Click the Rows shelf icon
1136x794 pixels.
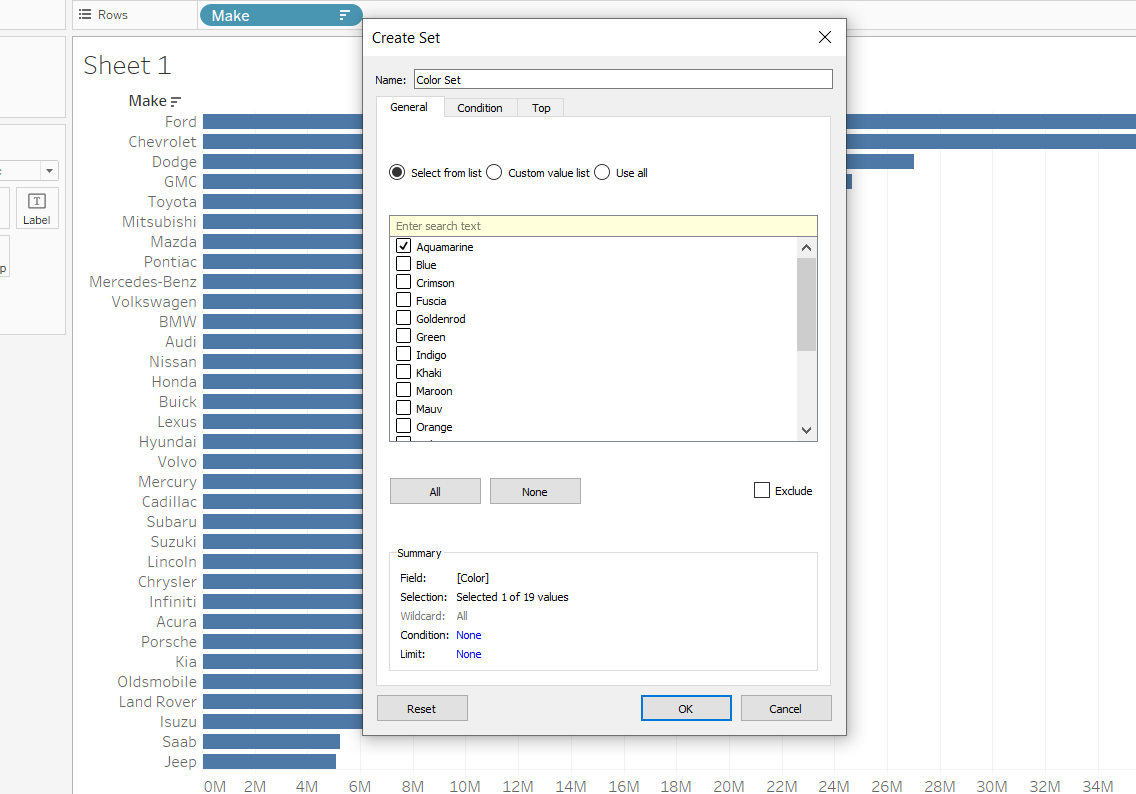tap(85, 14)
